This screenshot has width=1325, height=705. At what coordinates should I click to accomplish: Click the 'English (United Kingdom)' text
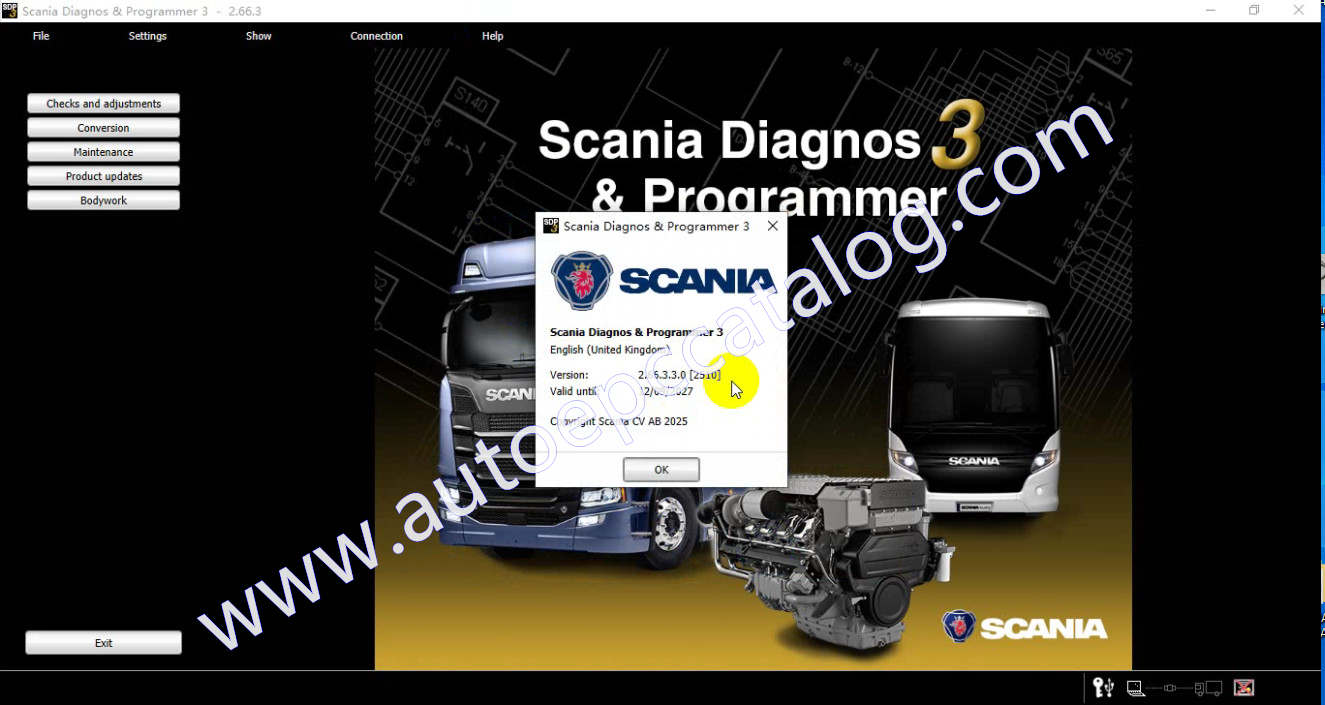(x=610, y=350)
